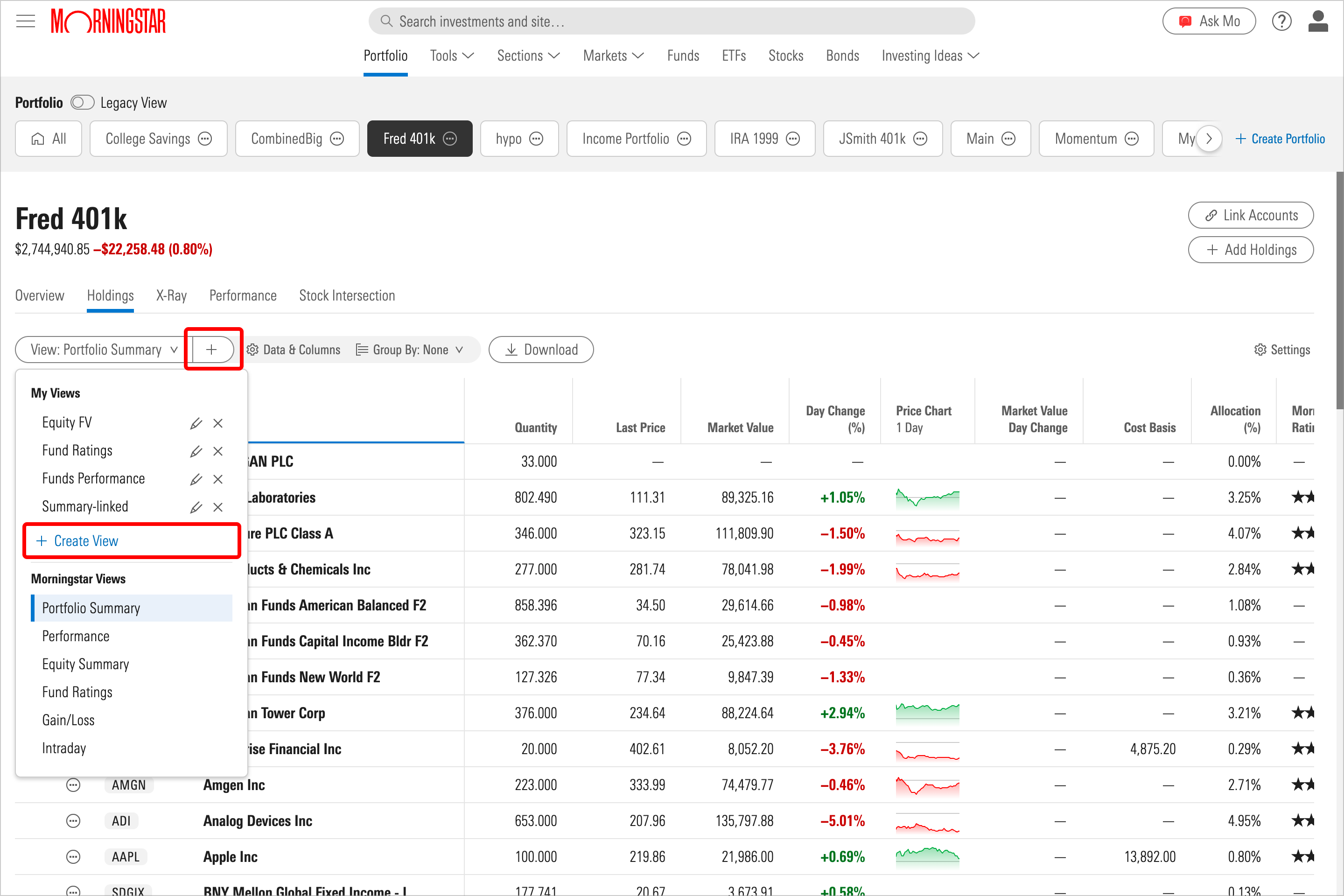Select the All portfolios tab

49,139
